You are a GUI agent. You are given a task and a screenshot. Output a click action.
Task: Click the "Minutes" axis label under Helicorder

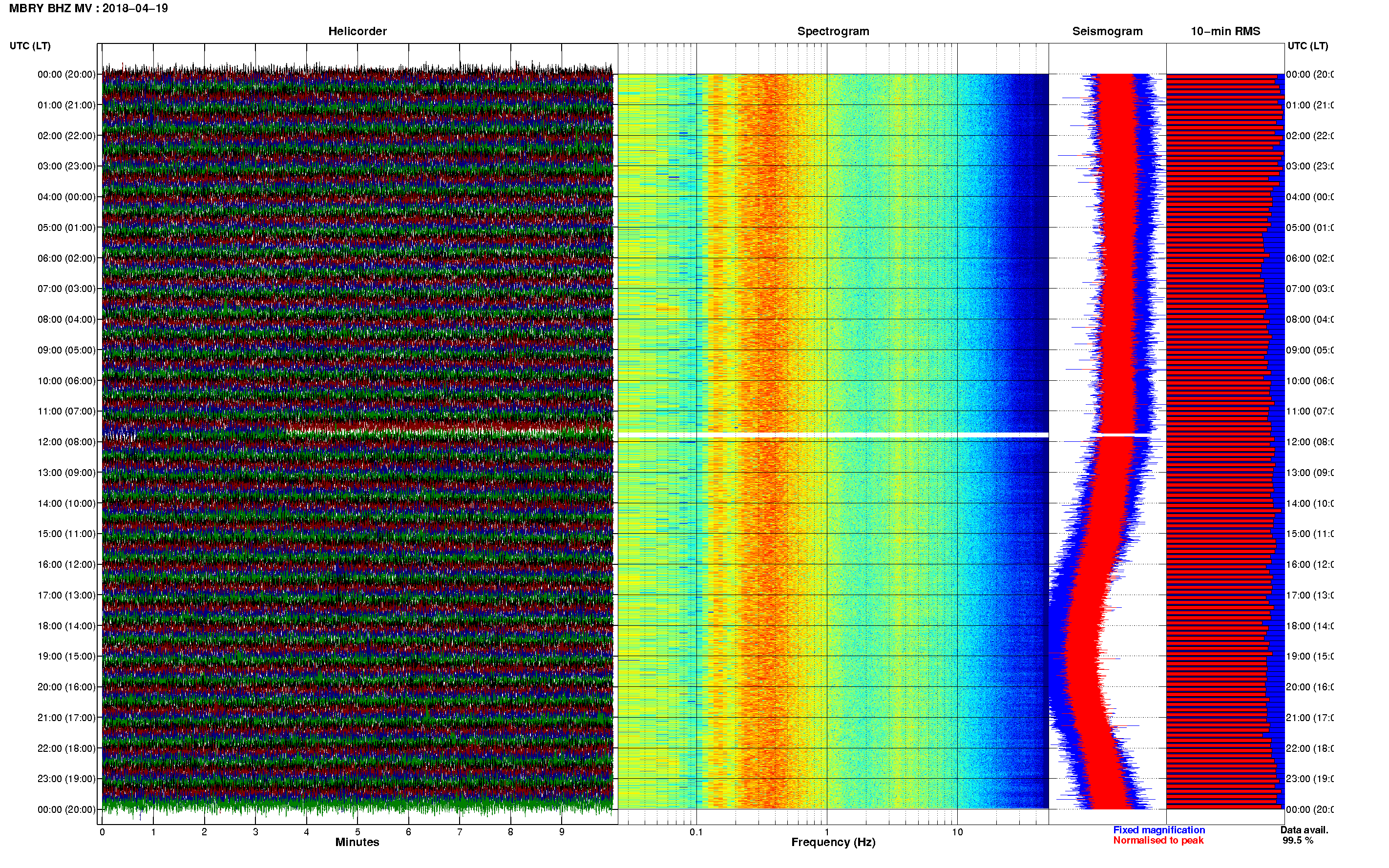357,842
